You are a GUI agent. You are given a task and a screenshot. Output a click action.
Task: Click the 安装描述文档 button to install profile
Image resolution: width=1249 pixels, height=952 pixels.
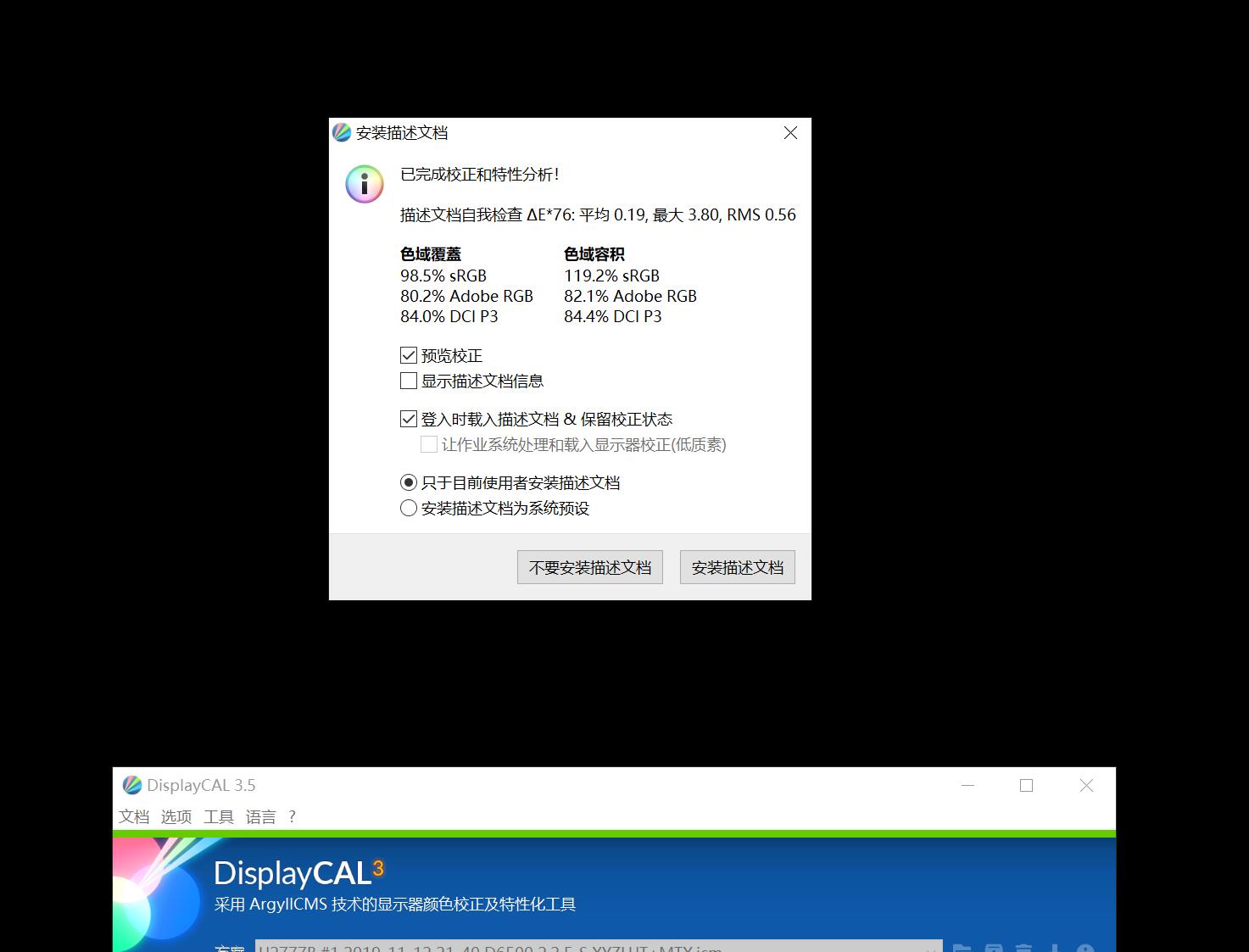pos(738,567)
